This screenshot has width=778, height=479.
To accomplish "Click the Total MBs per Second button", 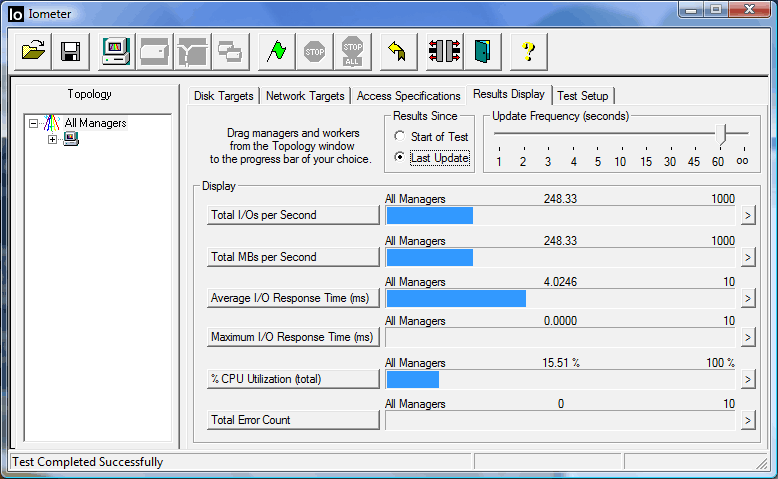I will pyautogui.click(x=293, y=257).
